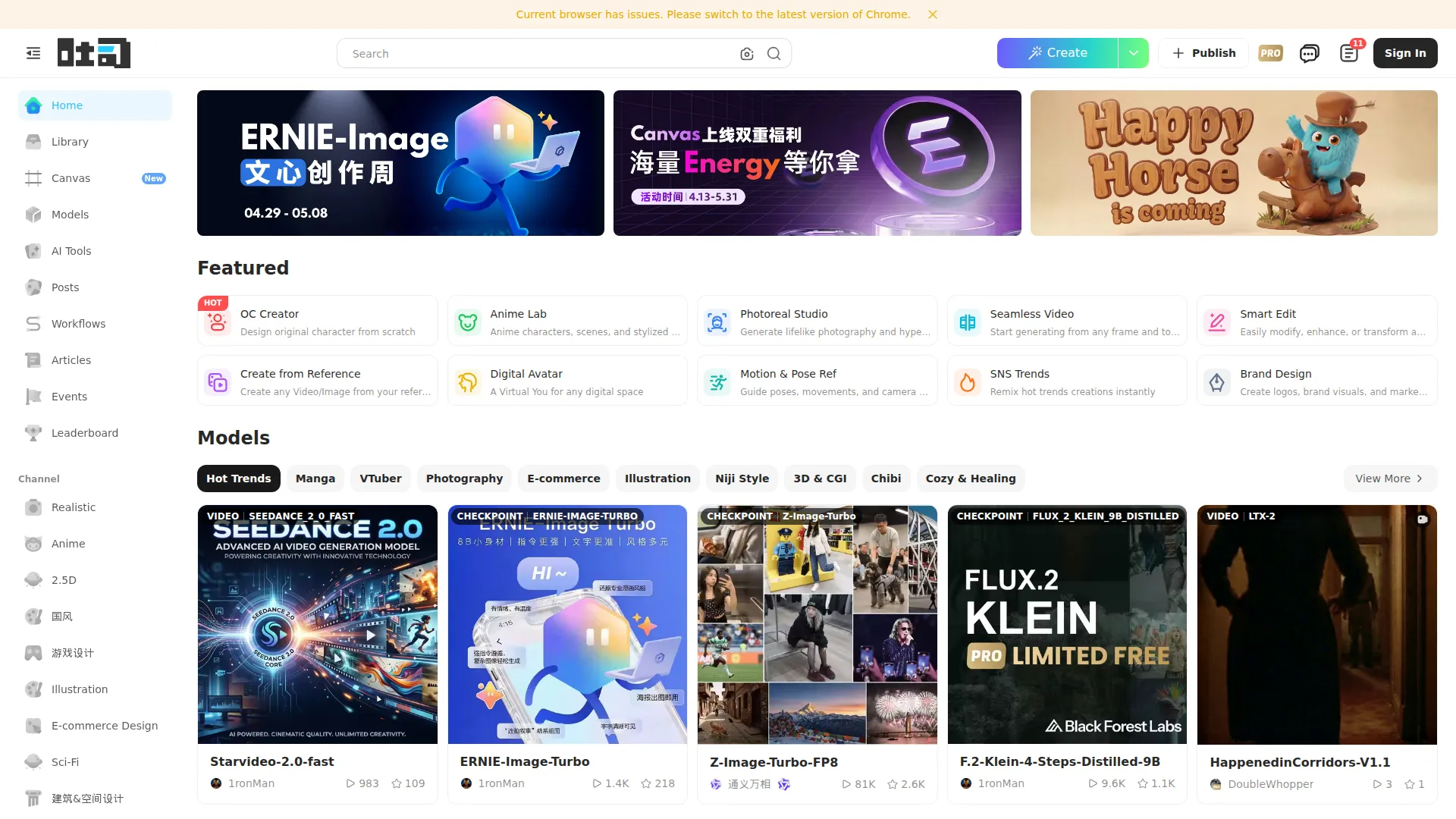Open the PRO membership badge
The width and height of the screenshot is (1456, 819).
1270,53
